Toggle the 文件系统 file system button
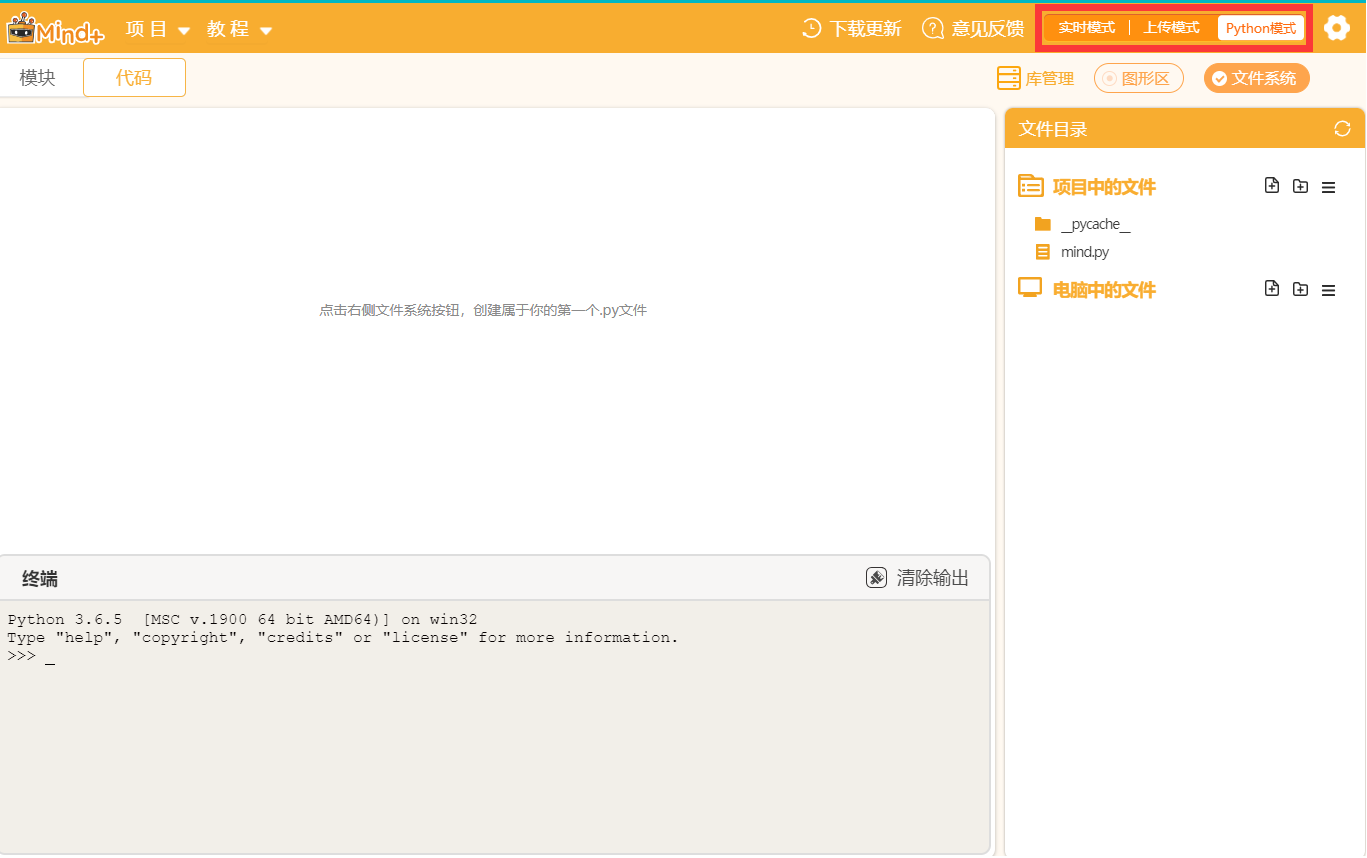 point(1257,78)
